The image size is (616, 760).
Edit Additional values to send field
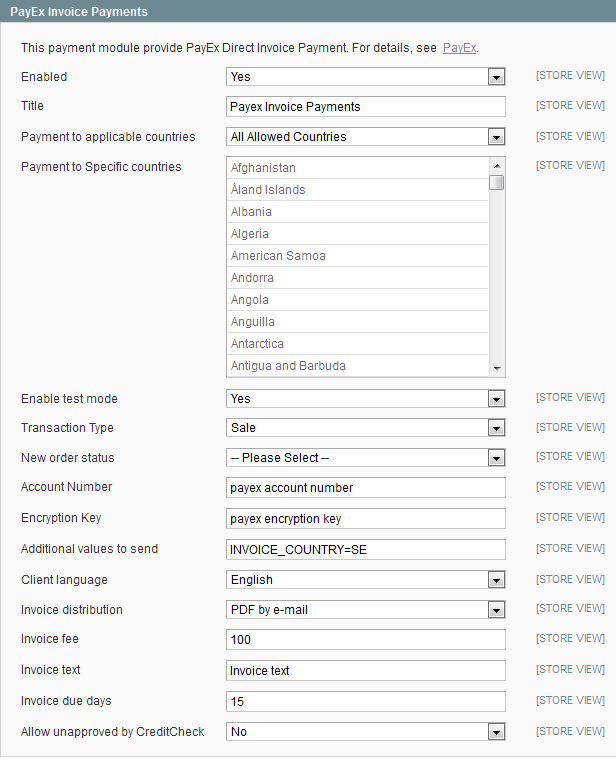(365, 549)
